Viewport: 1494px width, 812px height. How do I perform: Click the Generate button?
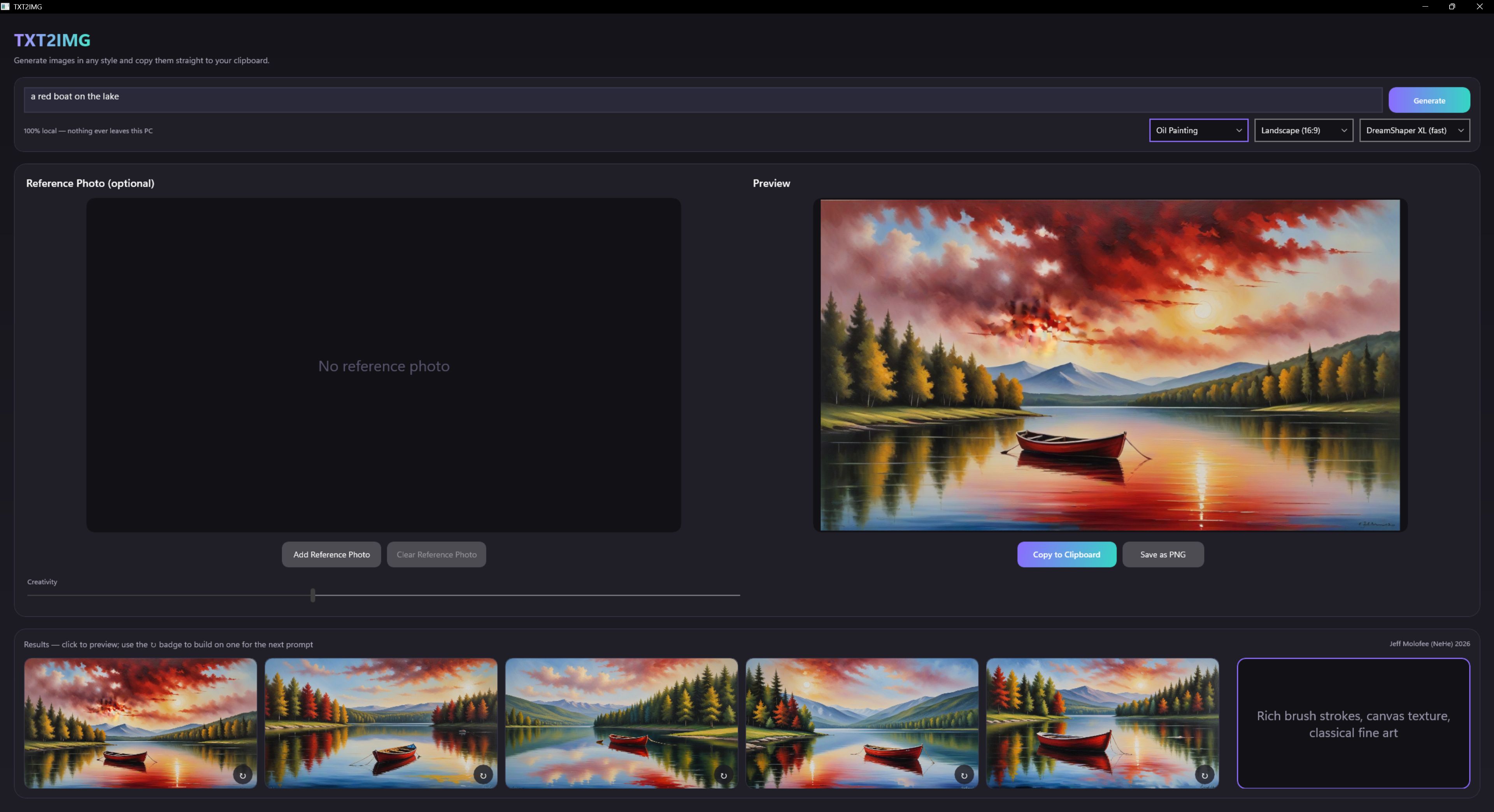(x=1429, y=100)
